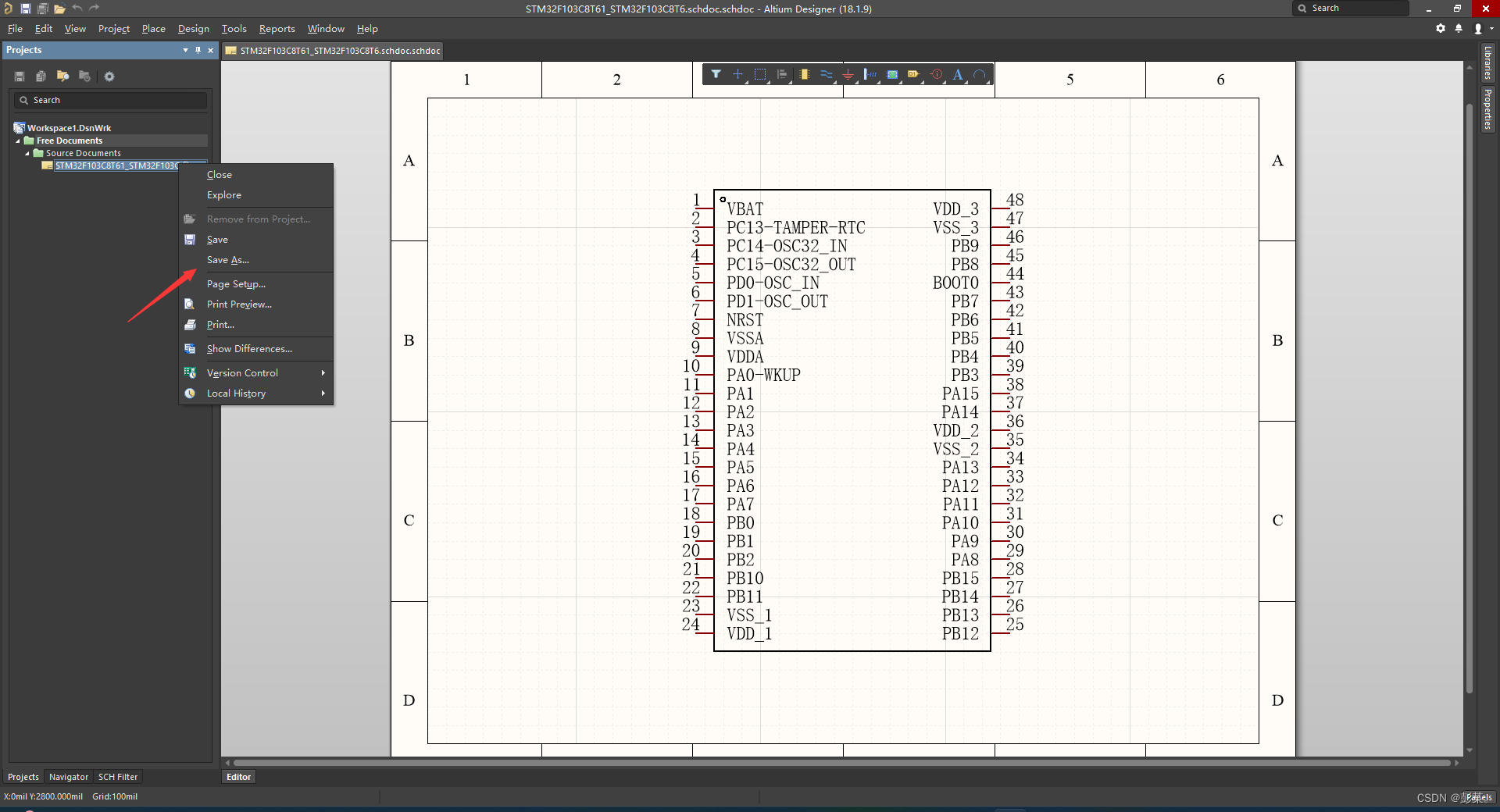The width and height of the screenshot is (1500, 812).
Task: Open the Align Objects tool
Action: [782, 74]
